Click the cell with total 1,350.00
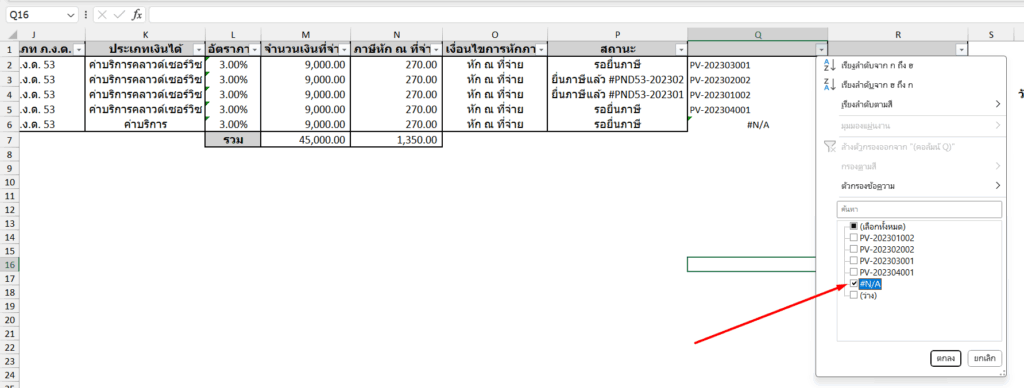The height and width of the screenshot is (388, 1024). [396, 140]
